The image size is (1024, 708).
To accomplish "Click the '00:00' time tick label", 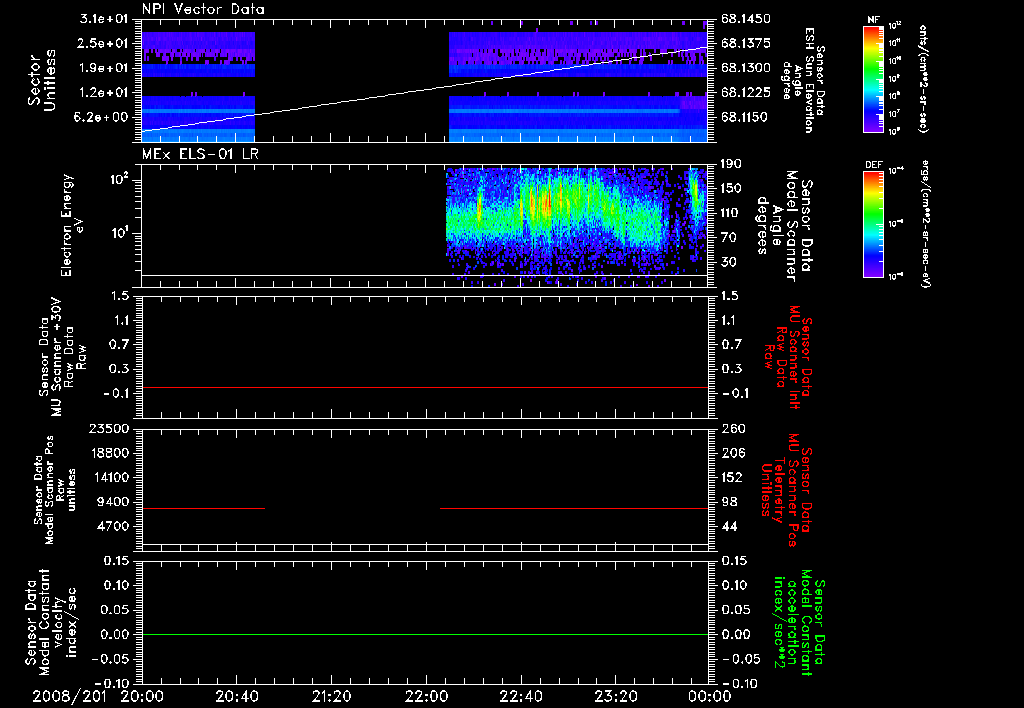I will 710,696.
